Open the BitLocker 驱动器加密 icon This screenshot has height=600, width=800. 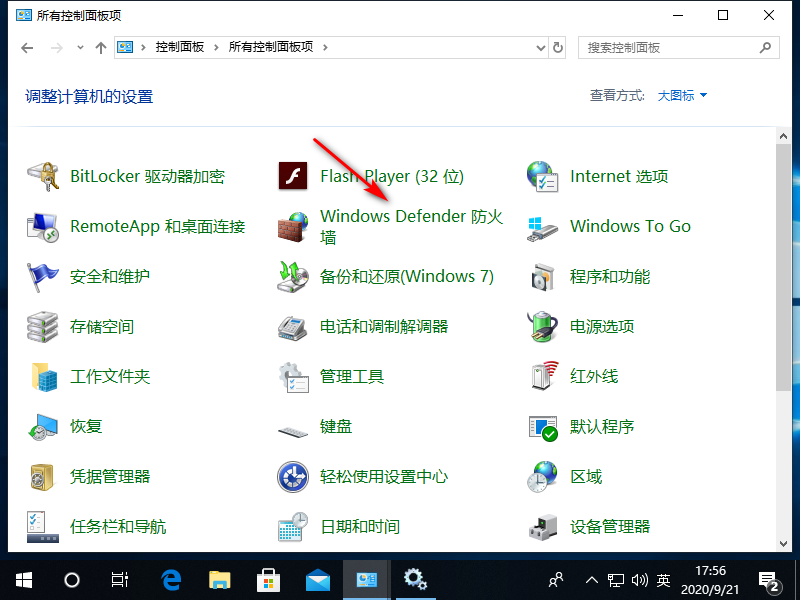tap(44, 177)
